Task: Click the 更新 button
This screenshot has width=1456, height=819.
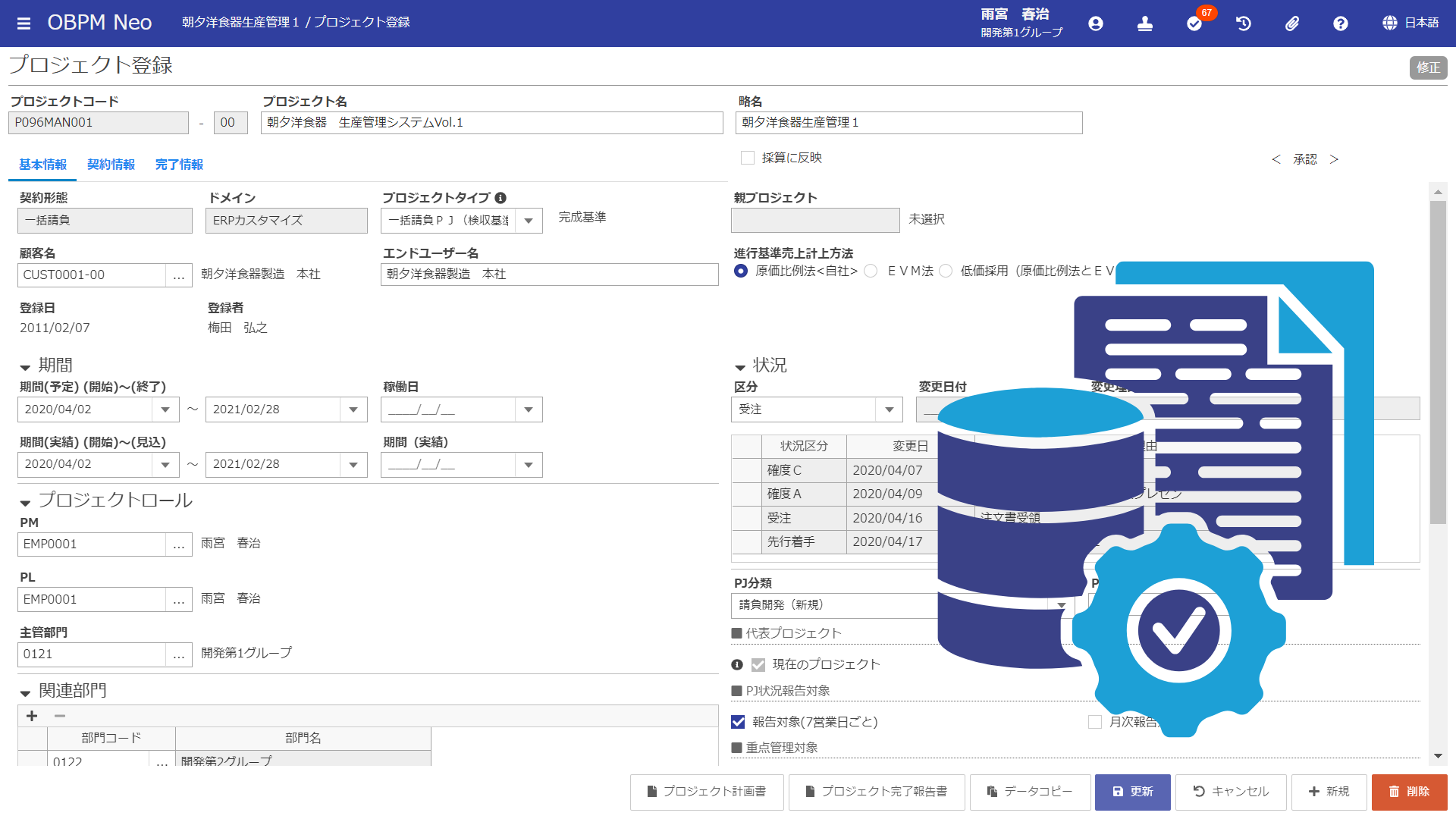Action: click(1132, 792)
